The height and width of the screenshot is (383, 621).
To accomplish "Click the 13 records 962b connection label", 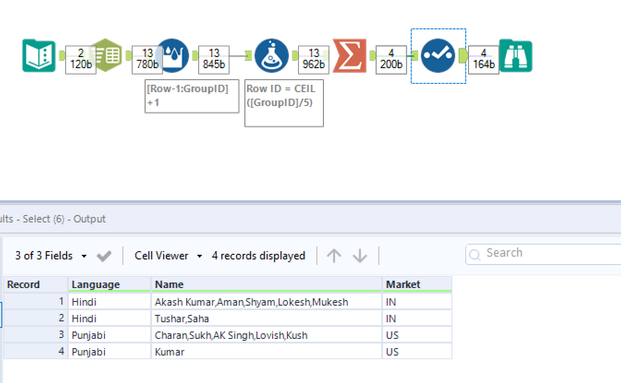I will coord(314,59).
